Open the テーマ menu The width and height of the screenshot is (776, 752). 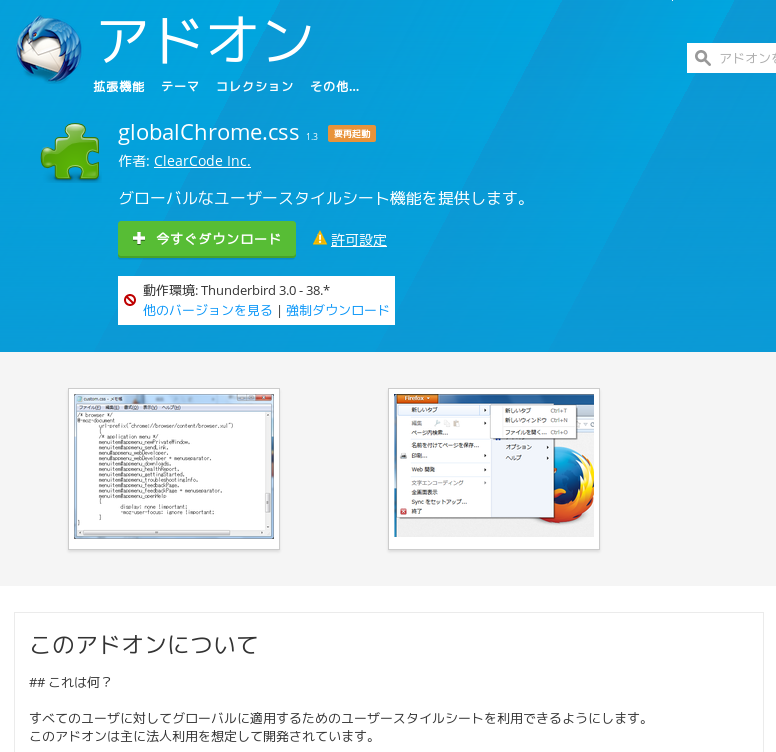point(180,87)
